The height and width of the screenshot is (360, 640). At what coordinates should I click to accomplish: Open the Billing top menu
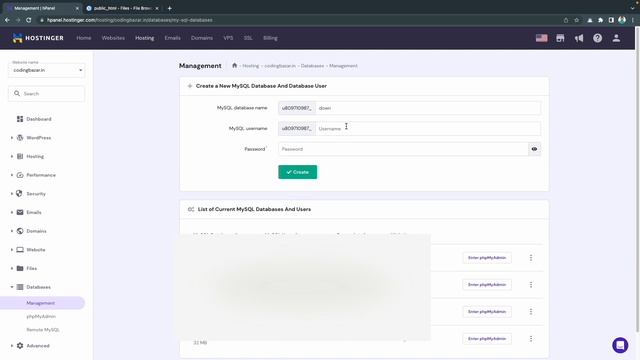[x=270, y=38]
